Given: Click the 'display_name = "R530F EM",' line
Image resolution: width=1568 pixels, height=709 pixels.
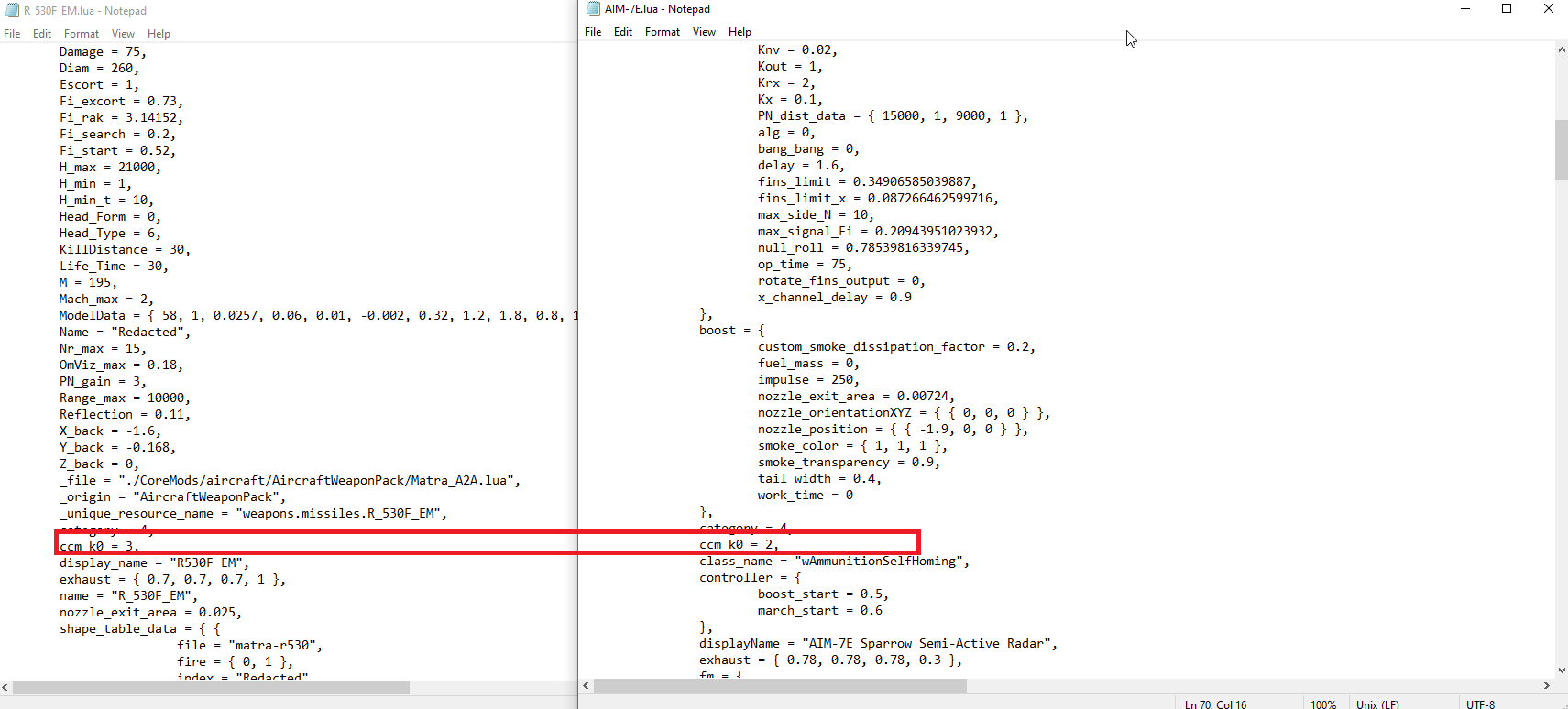Looking at the screenshot, I should (155, 563).
